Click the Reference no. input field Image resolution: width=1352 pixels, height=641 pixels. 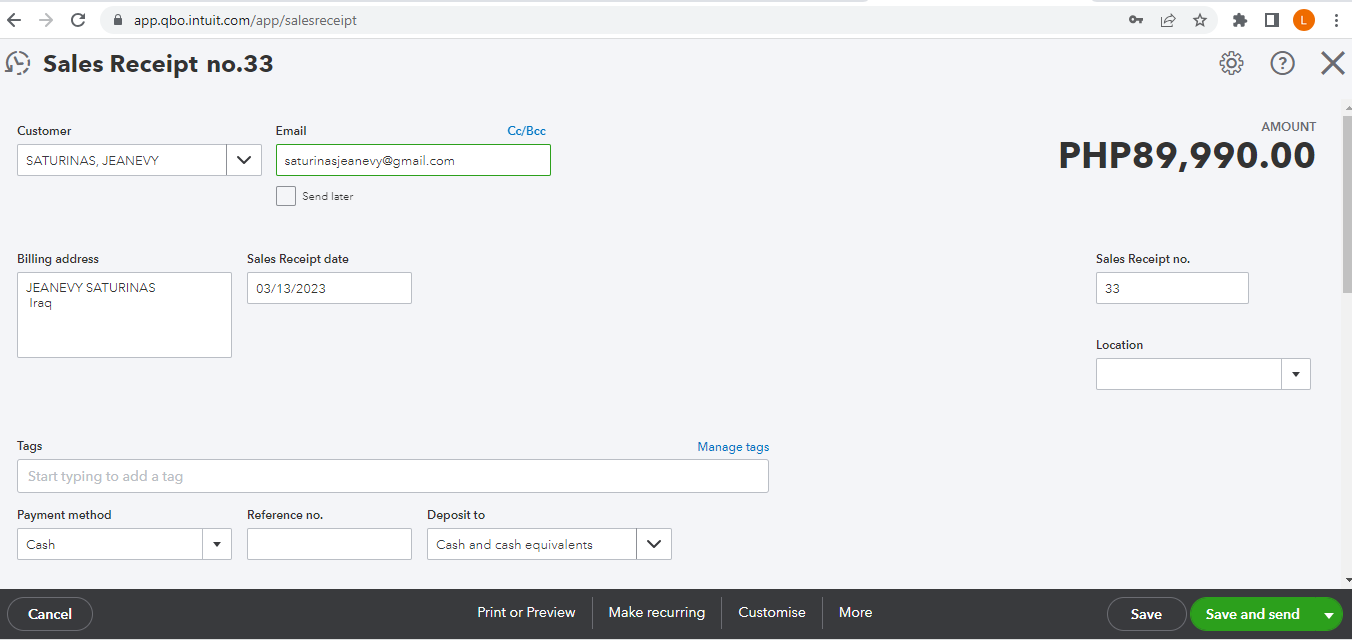tap(329, 544)
